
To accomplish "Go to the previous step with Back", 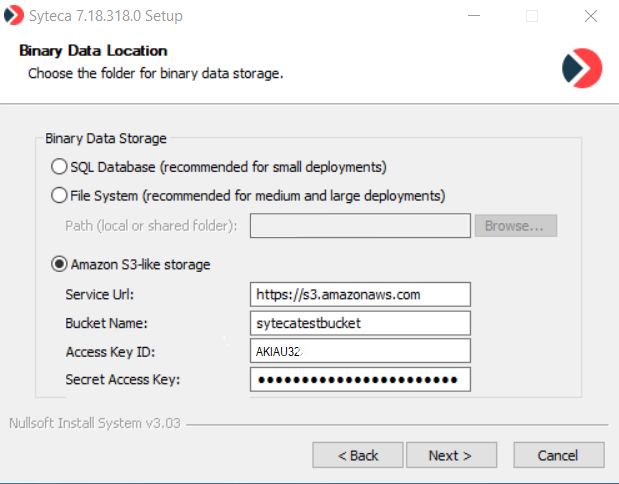I will [358, 455].
